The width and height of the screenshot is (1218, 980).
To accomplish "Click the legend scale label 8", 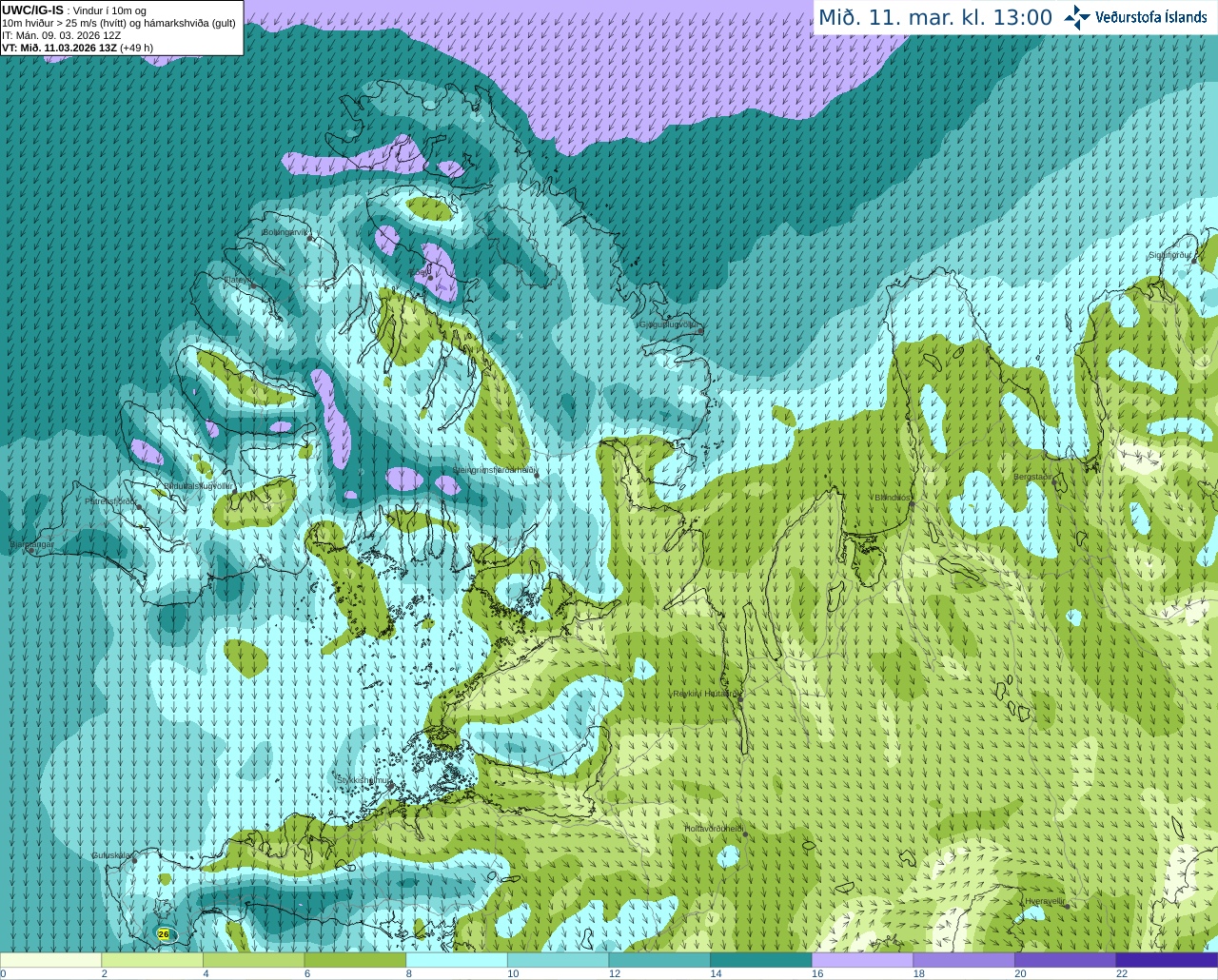I will [409, 973].
